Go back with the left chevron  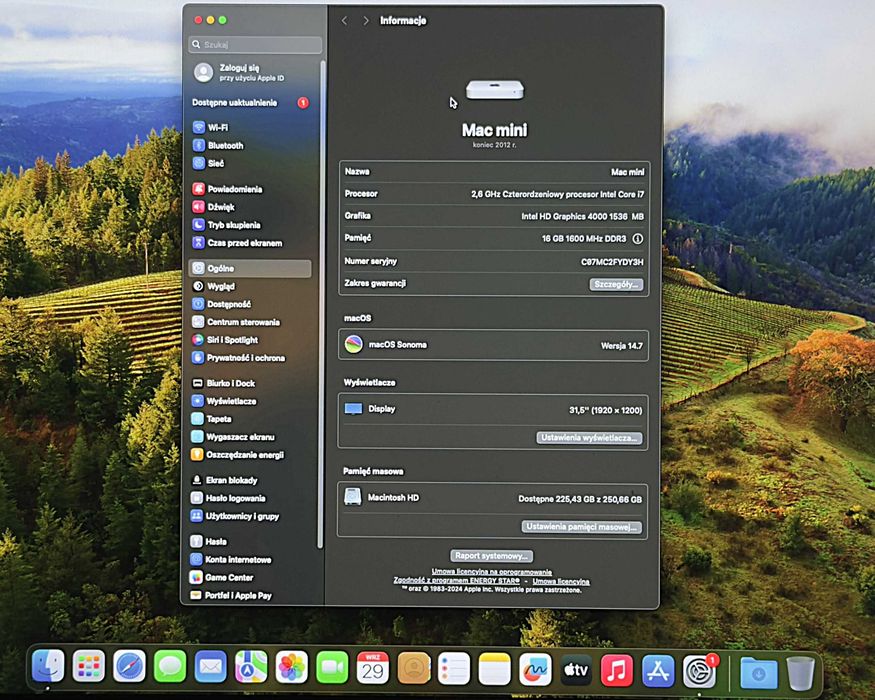pos(344,21)
